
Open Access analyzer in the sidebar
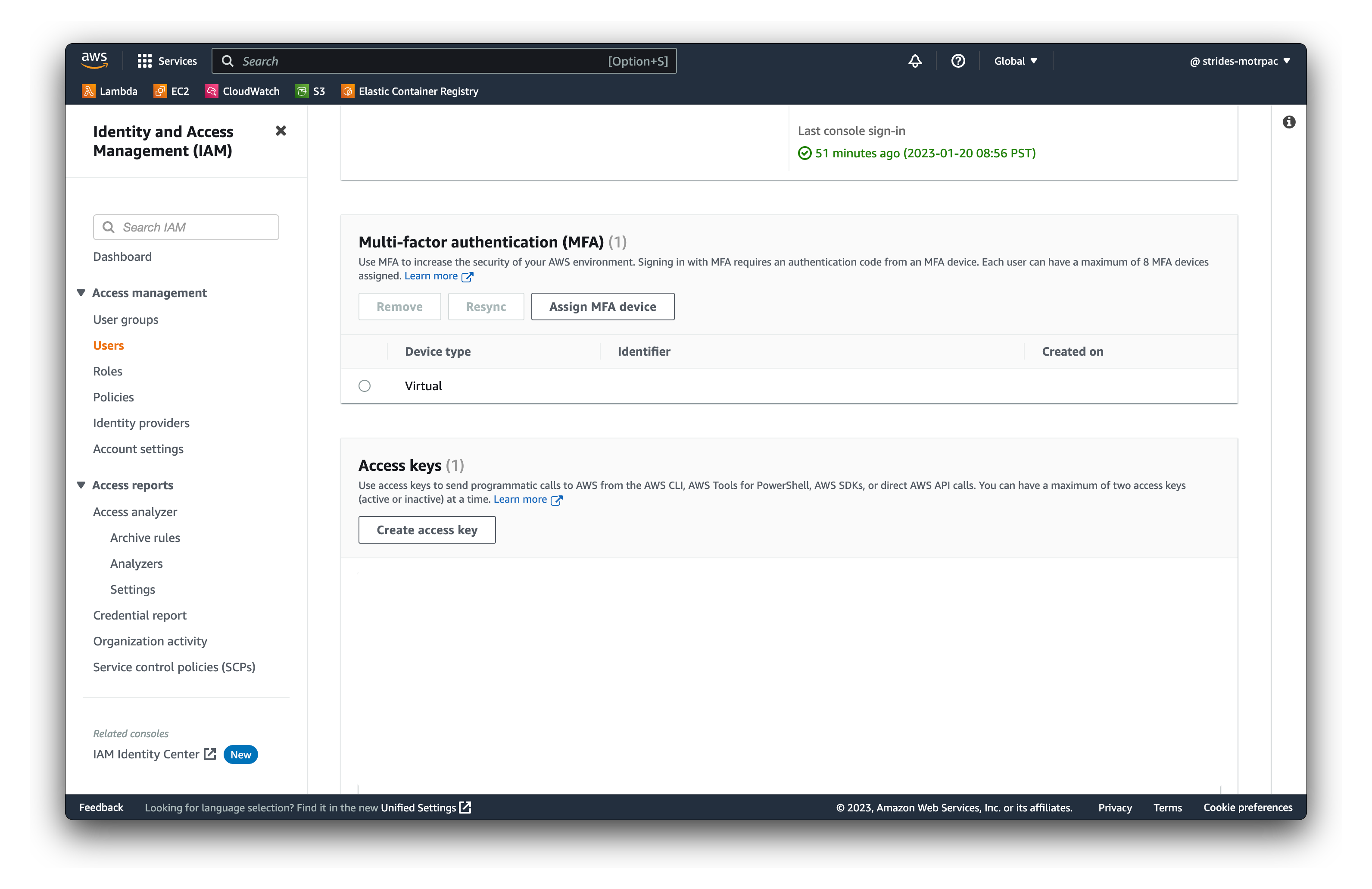pyautogui.click(x=135, y=512)
